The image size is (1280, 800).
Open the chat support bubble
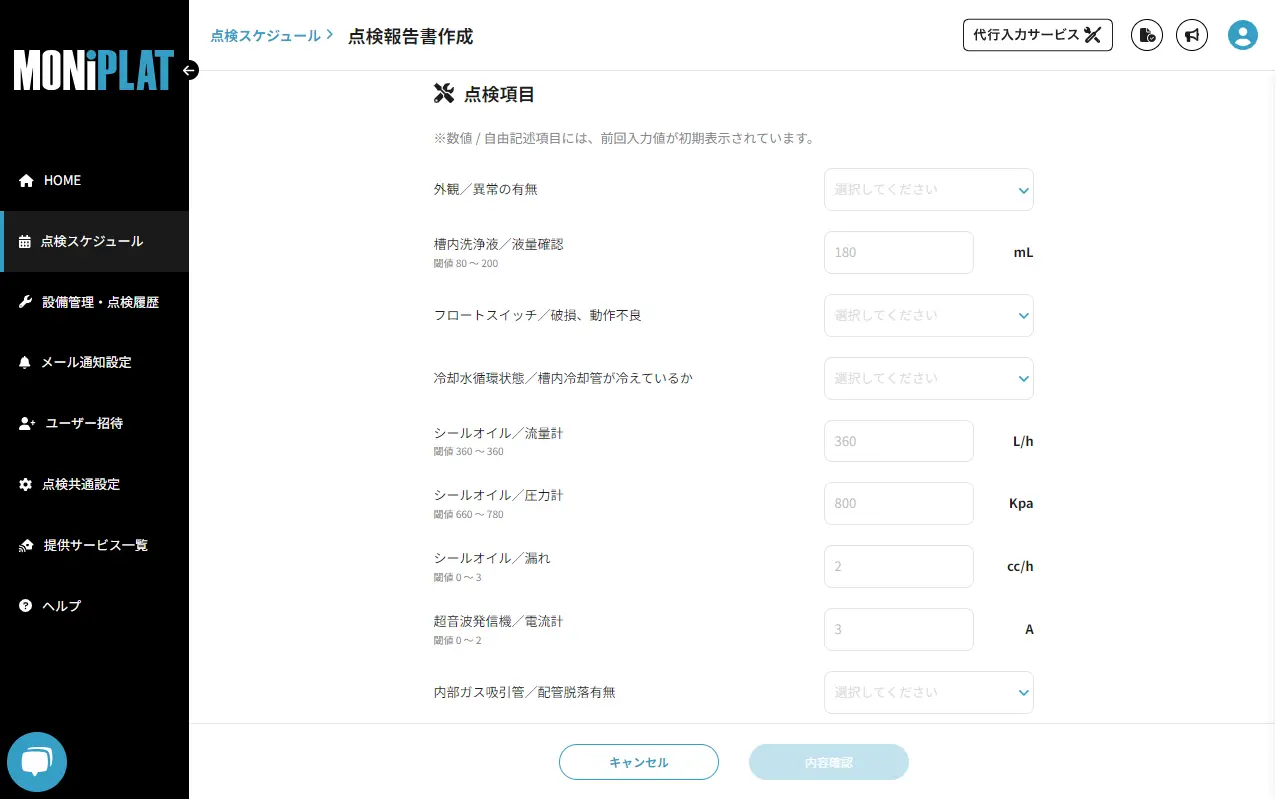click(37, 762)
